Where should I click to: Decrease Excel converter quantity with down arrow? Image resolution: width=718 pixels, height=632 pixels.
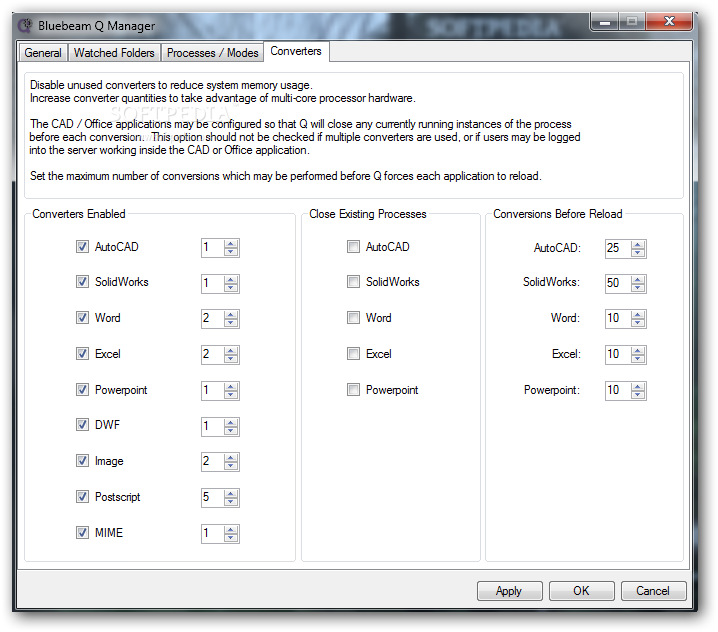[x=231, y=359]
